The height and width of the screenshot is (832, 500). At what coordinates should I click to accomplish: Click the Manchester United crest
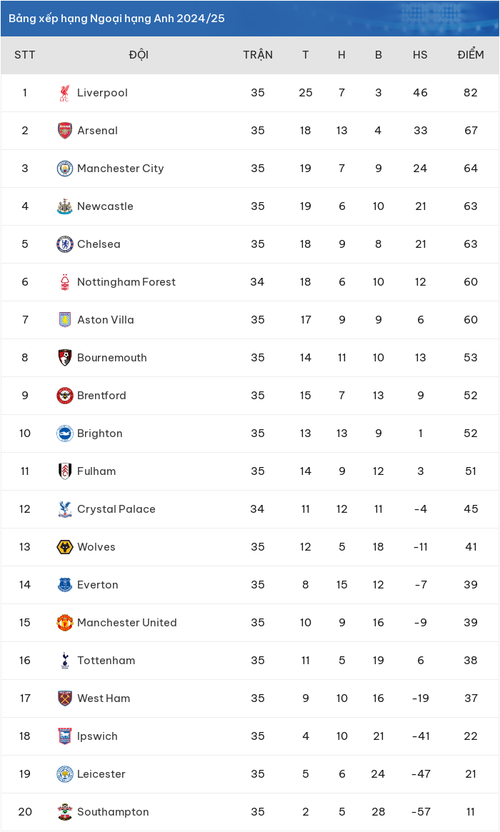[x=65, y=622]
